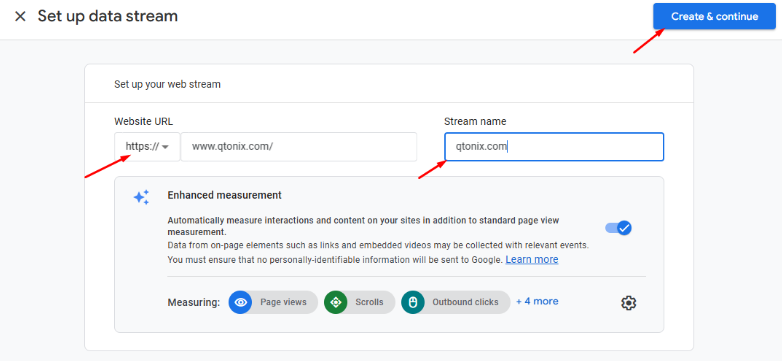Click the Enhanced measurement sparkle icon
Image resolution: width=782 pixels, height=361 pixels.
[141, 197]
